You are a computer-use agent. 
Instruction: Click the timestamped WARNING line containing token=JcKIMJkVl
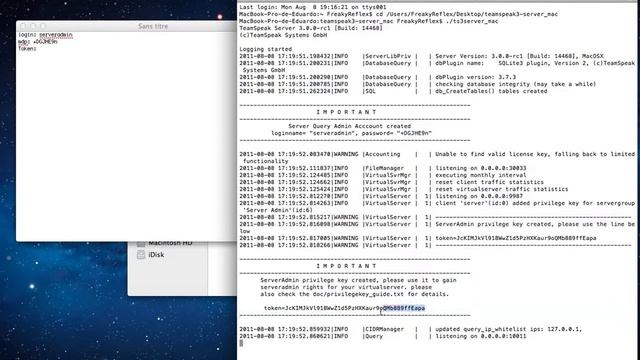tap(418, 238)
